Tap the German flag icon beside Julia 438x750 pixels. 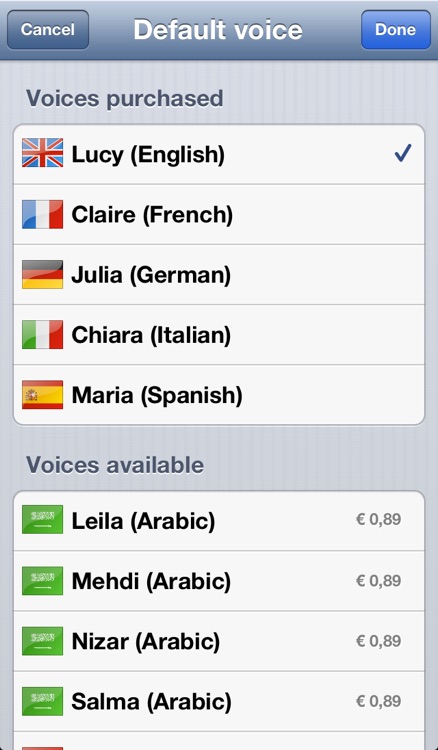coord(43,275)
